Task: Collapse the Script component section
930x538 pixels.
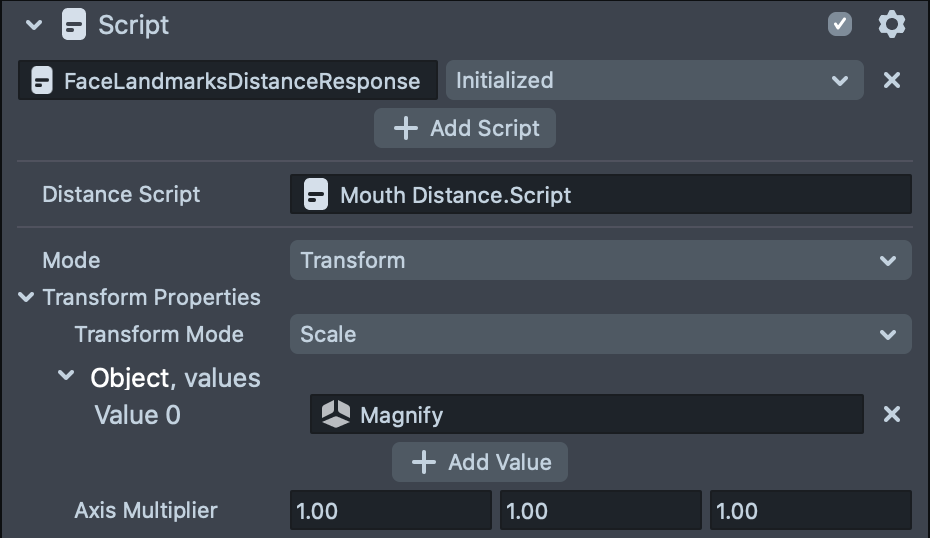Action: coord(35,25)
